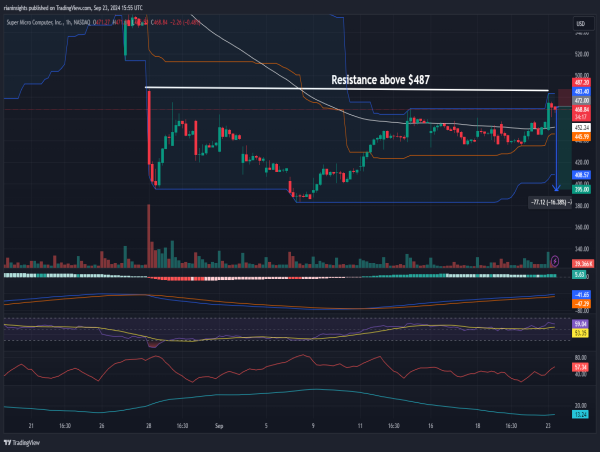Click the 'published on TradingView.com' header text
This screenshot has height=452, width=600.
tap(60, 8)
